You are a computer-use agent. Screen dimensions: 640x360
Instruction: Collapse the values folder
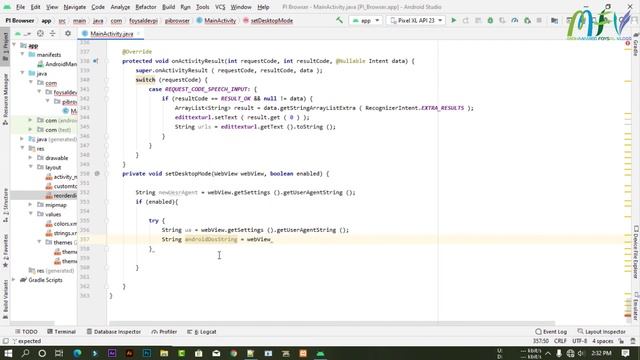(31, 214)
